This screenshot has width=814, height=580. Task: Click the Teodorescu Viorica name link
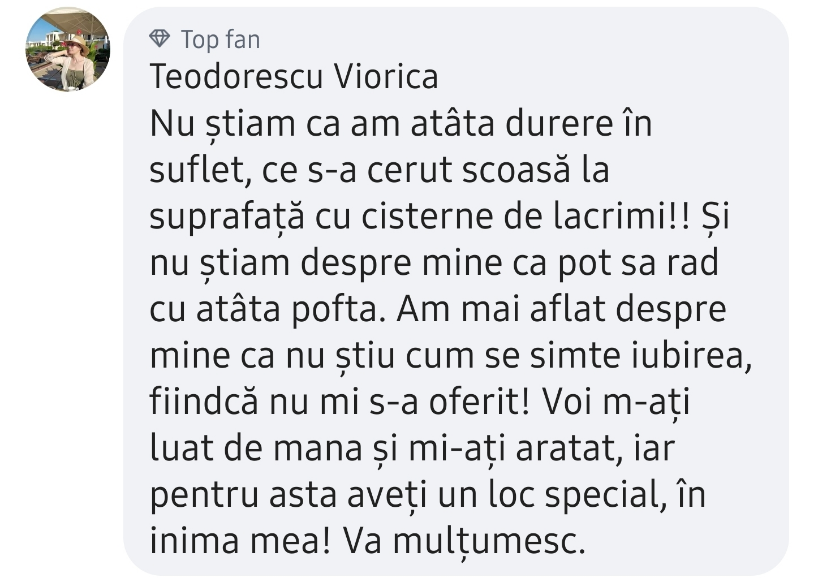[294, 77]
